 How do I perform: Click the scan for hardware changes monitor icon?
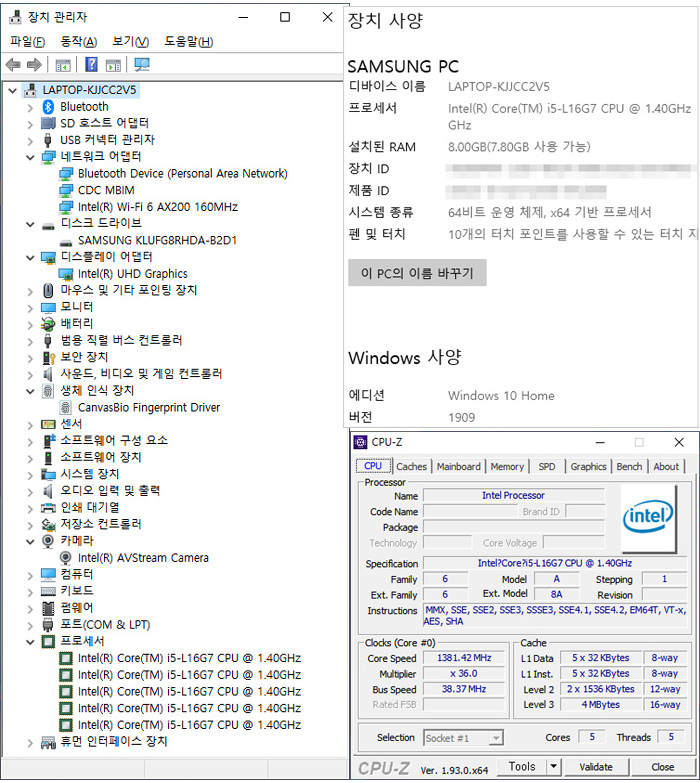pyautogui.click(x=142, y=64)
